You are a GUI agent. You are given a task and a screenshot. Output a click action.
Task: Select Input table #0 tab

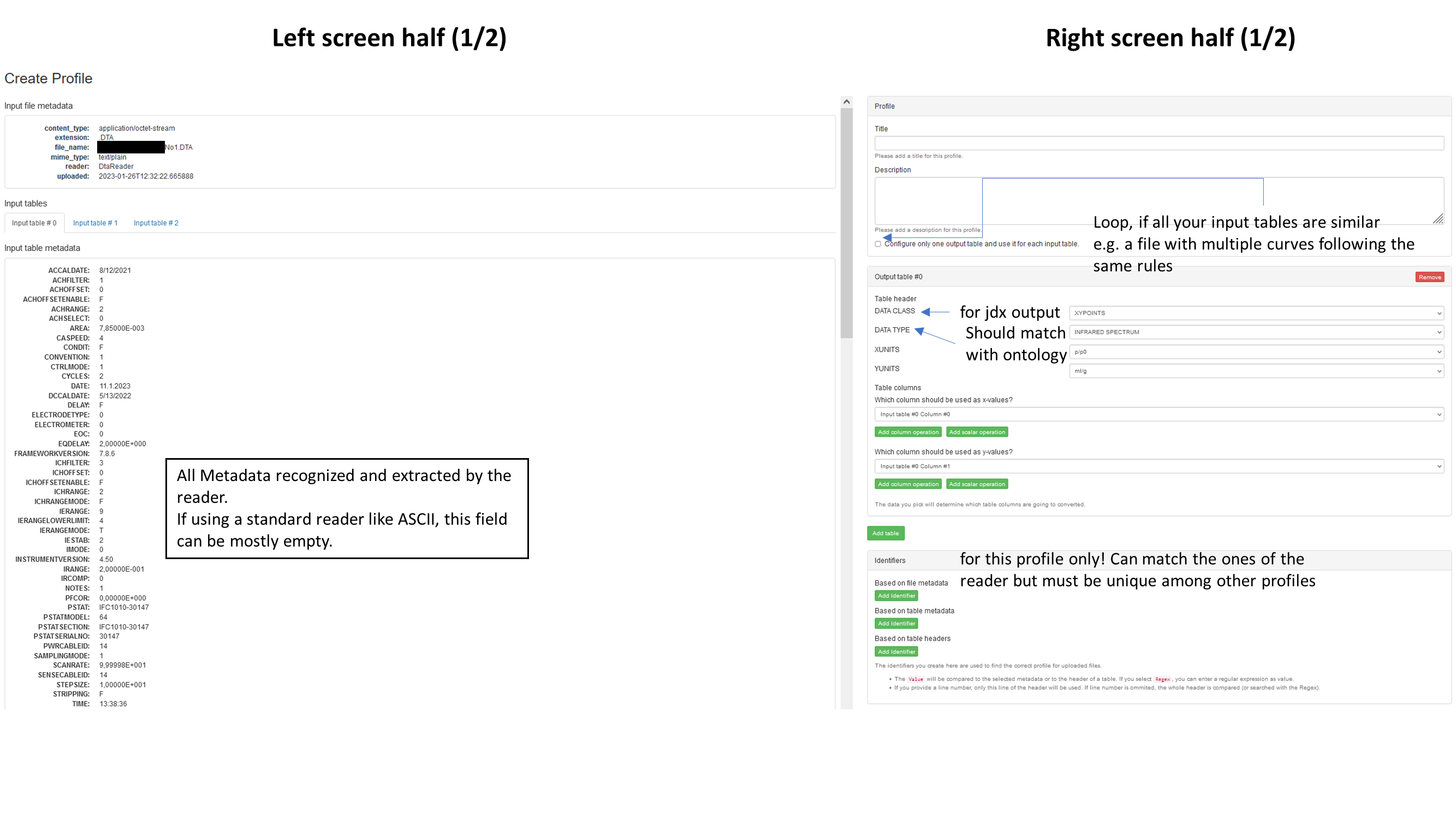(x=35, y=222)
